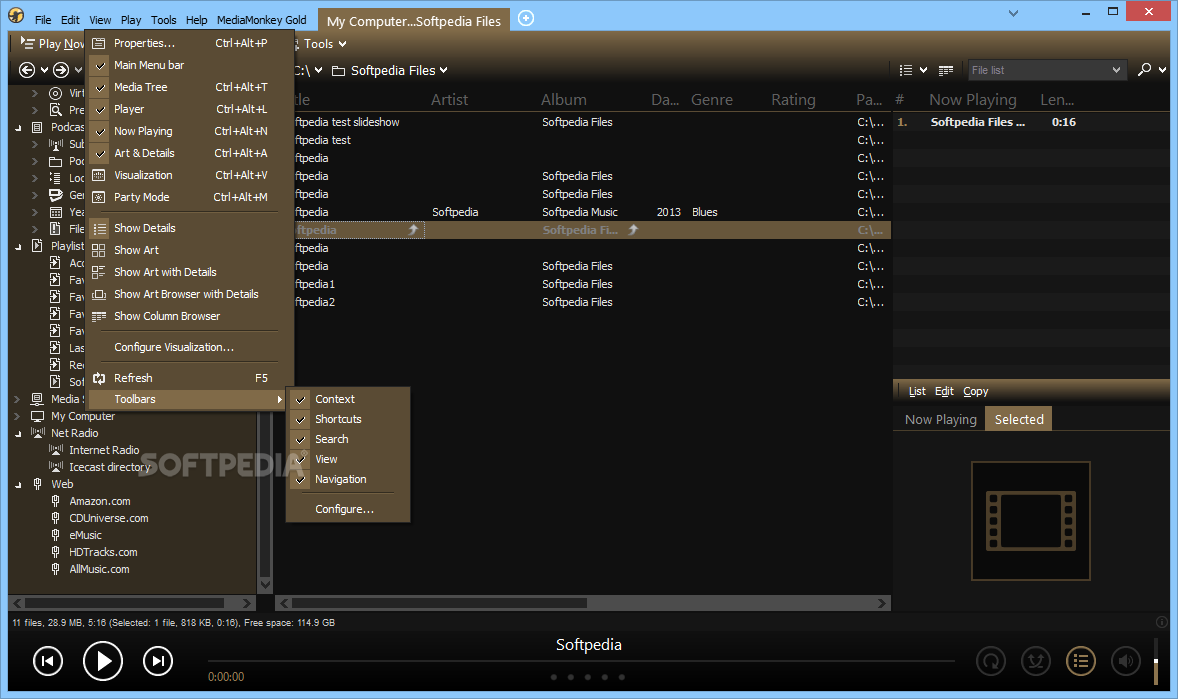Toggle the Now Playing list icon in player
Image resolution: width=1178 pixels, height=699 pixels.
pyautogui.click(x=1081, y=661)
